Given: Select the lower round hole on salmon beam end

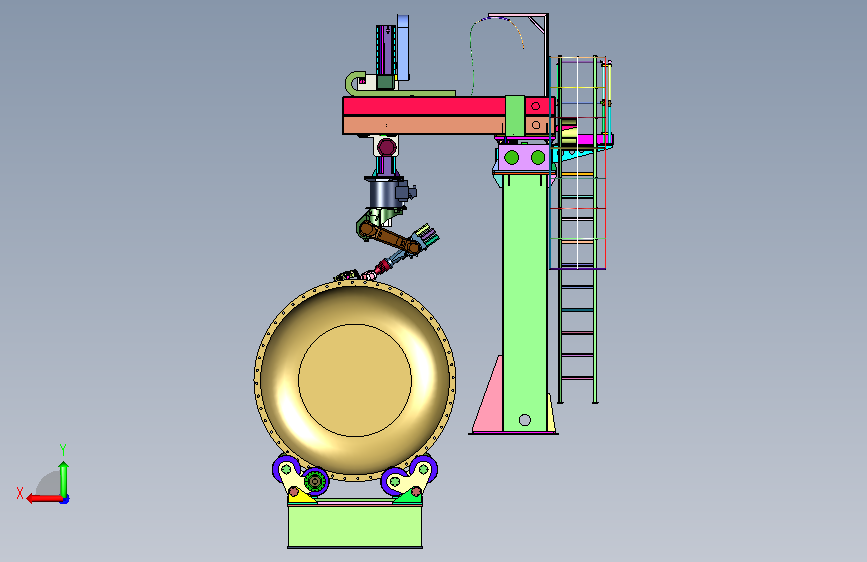Looking at the screenshot, I should (535, 125).
